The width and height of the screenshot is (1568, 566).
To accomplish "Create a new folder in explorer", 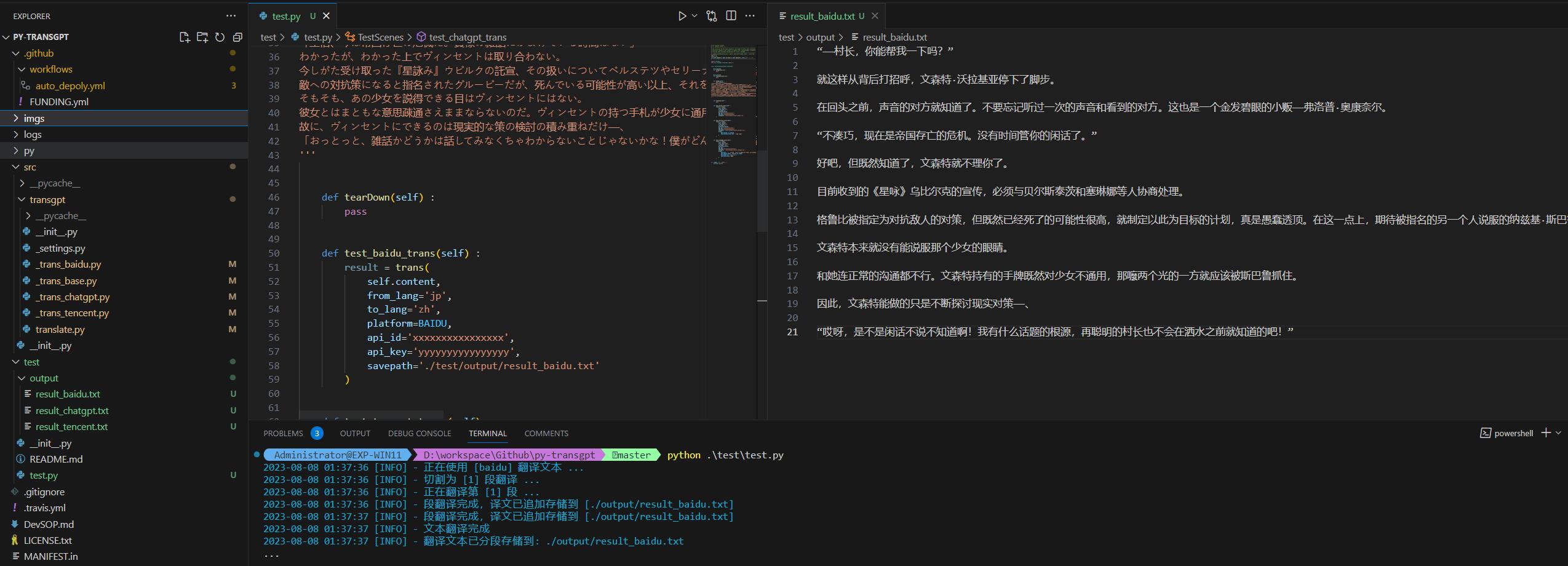I will [202, 37].
